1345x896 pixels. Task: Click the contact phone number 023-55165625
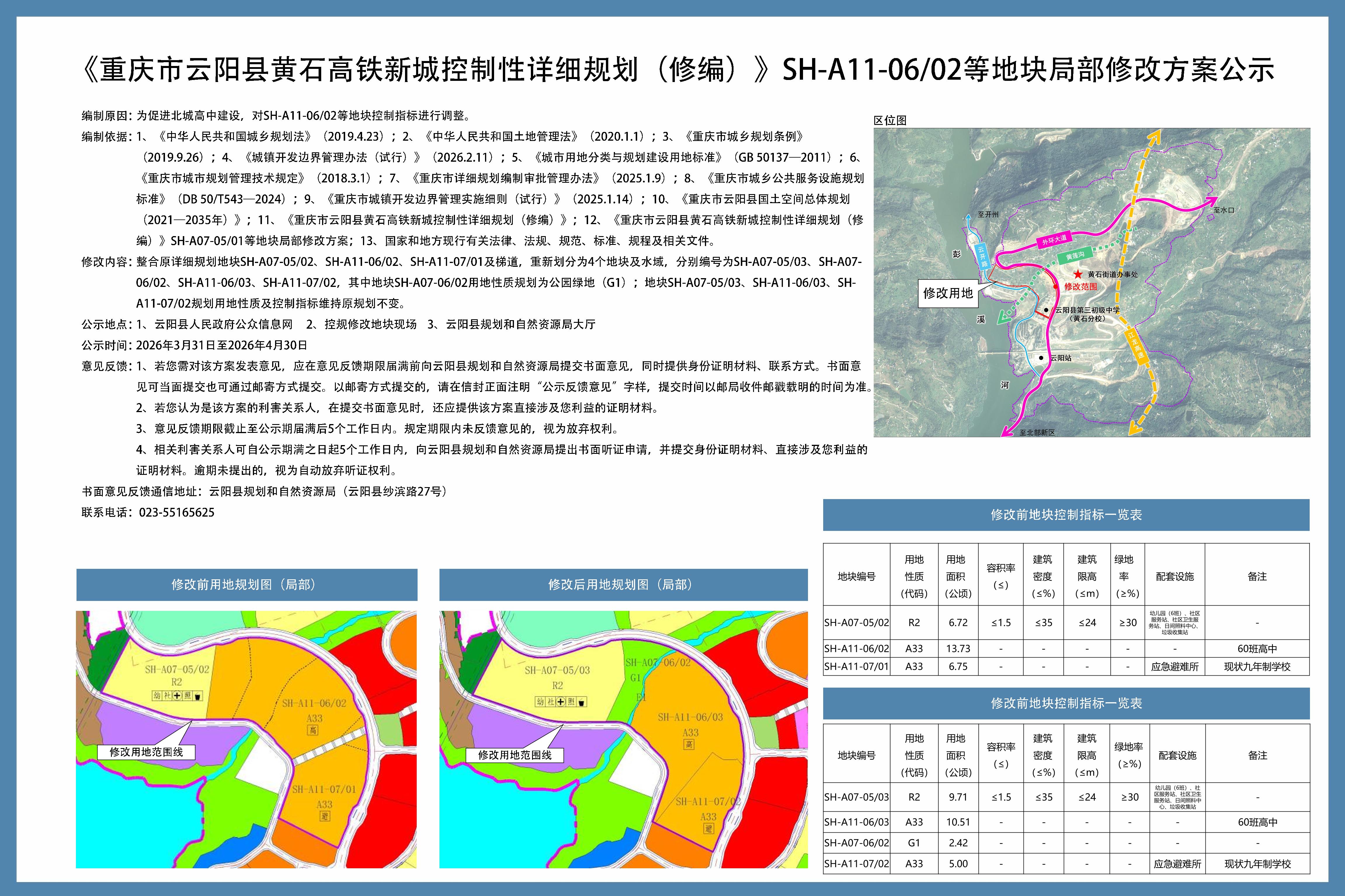(x=177, y=513)
